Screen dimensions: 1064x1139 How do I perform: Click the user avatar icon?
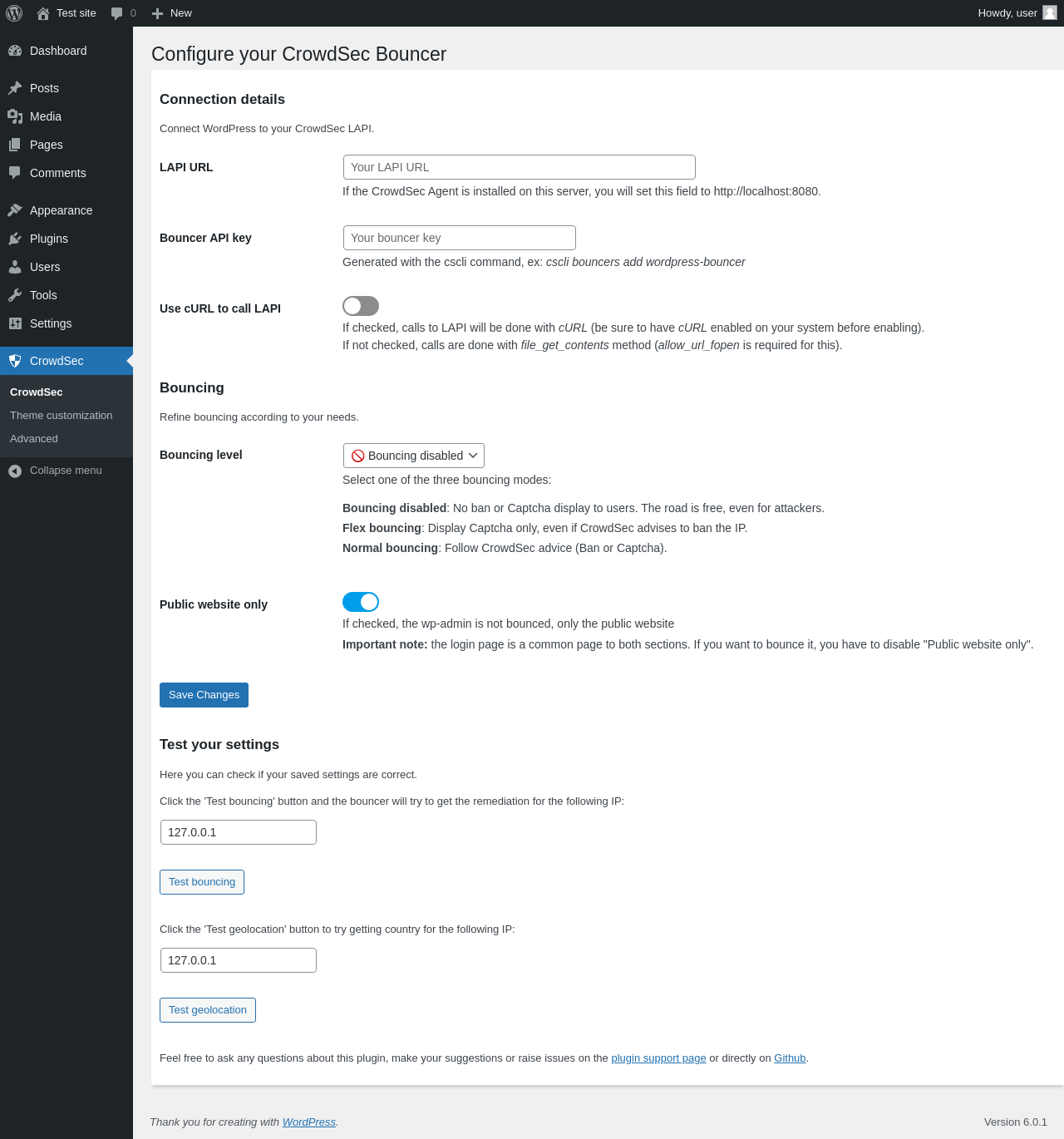(x=1050, y=12)
